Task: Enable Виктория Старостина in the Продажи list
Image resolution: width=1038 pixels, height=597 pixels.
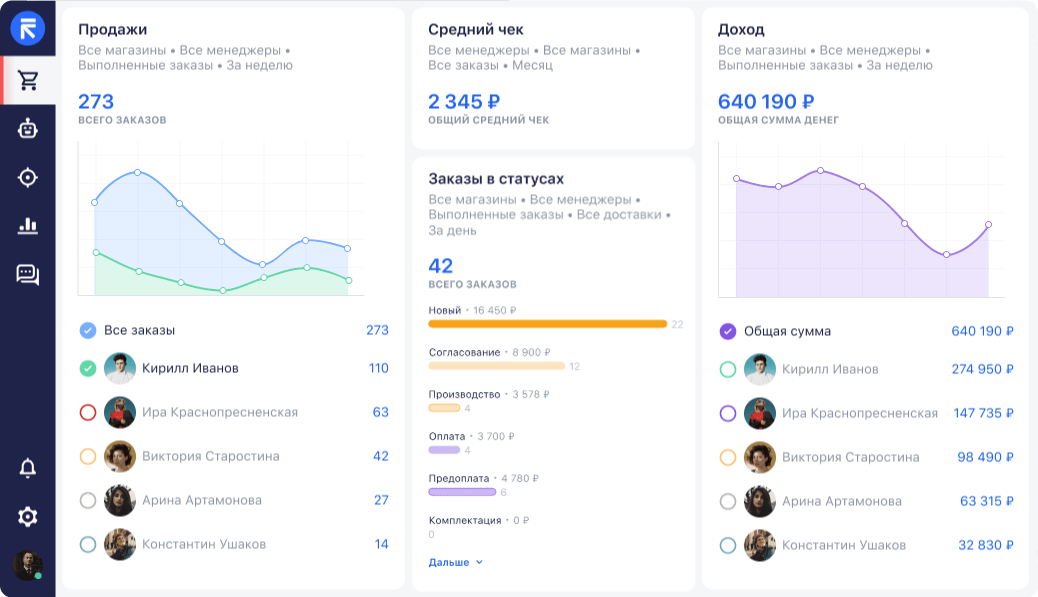Action: click(x=88, y=456)
